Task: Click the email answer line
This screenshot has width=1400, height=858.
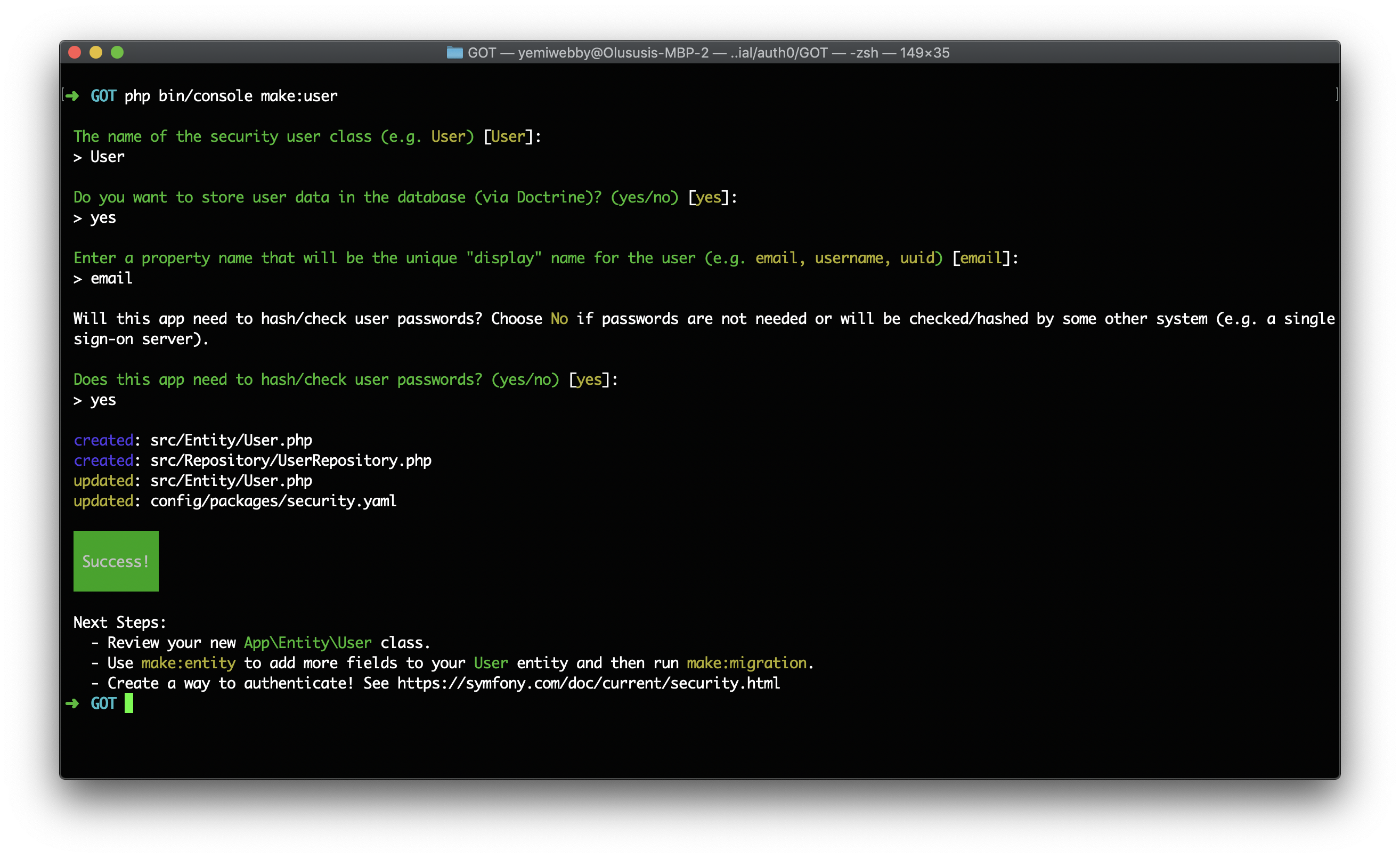Action: pos(111,278)
